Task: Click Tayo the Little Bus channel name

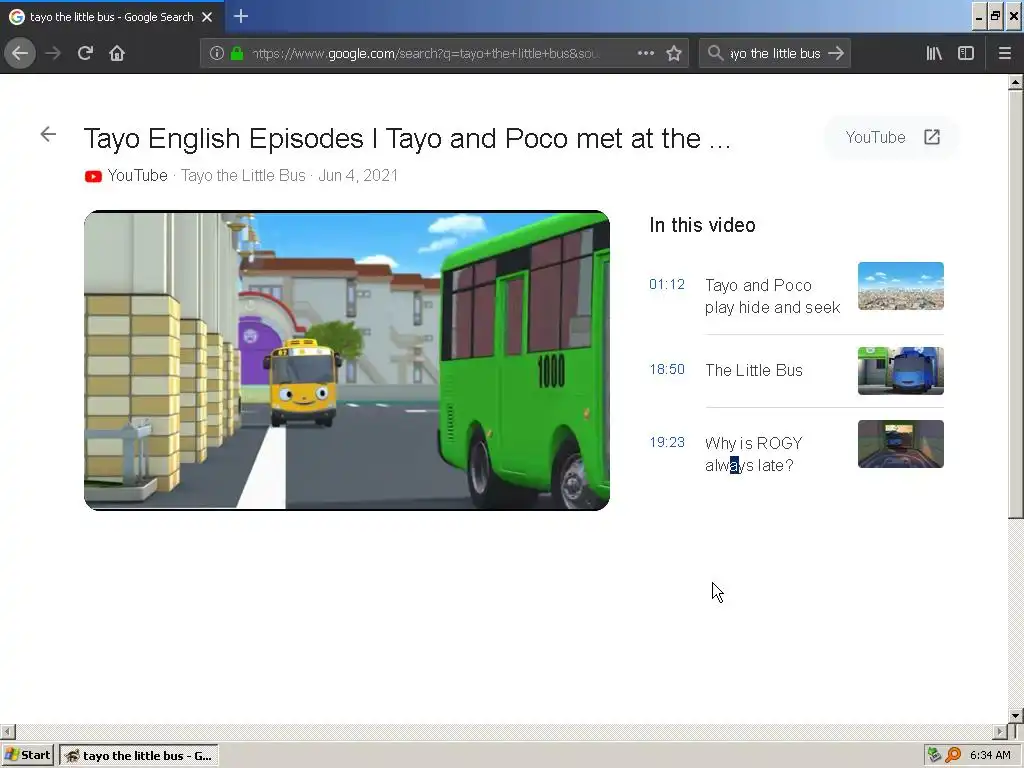Action: [243, 176]
